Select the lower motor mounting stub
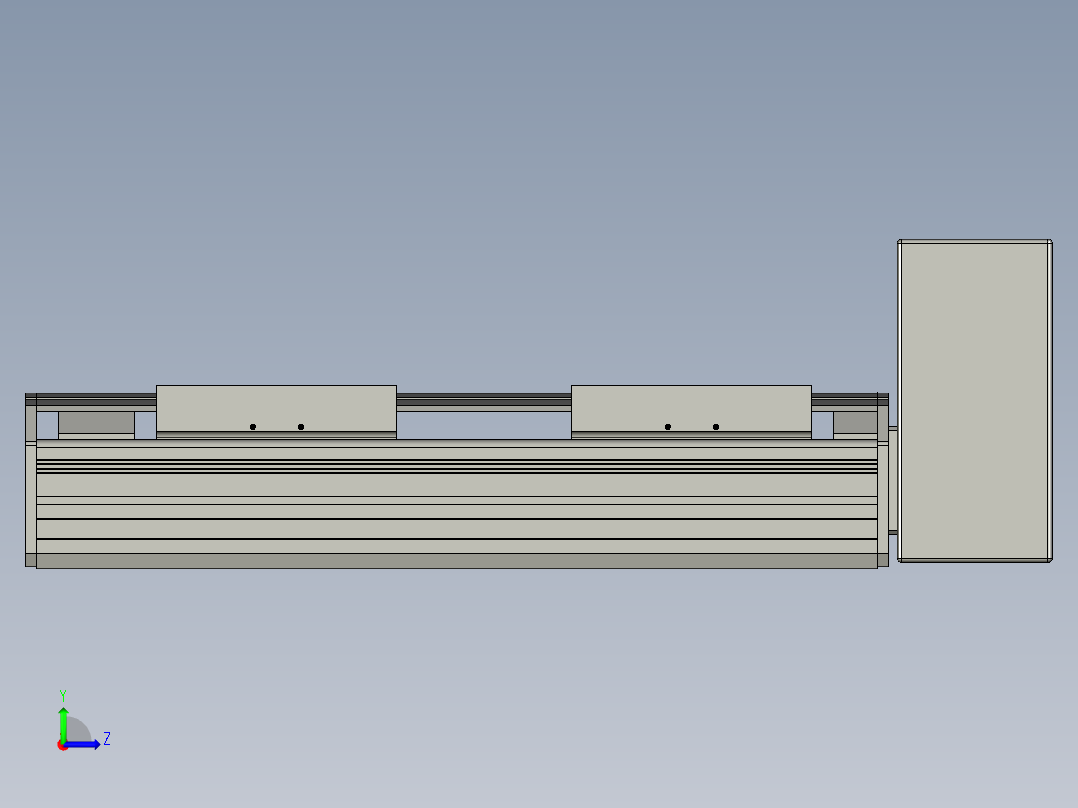This screenshot has height=808, width=1078. 893,532
